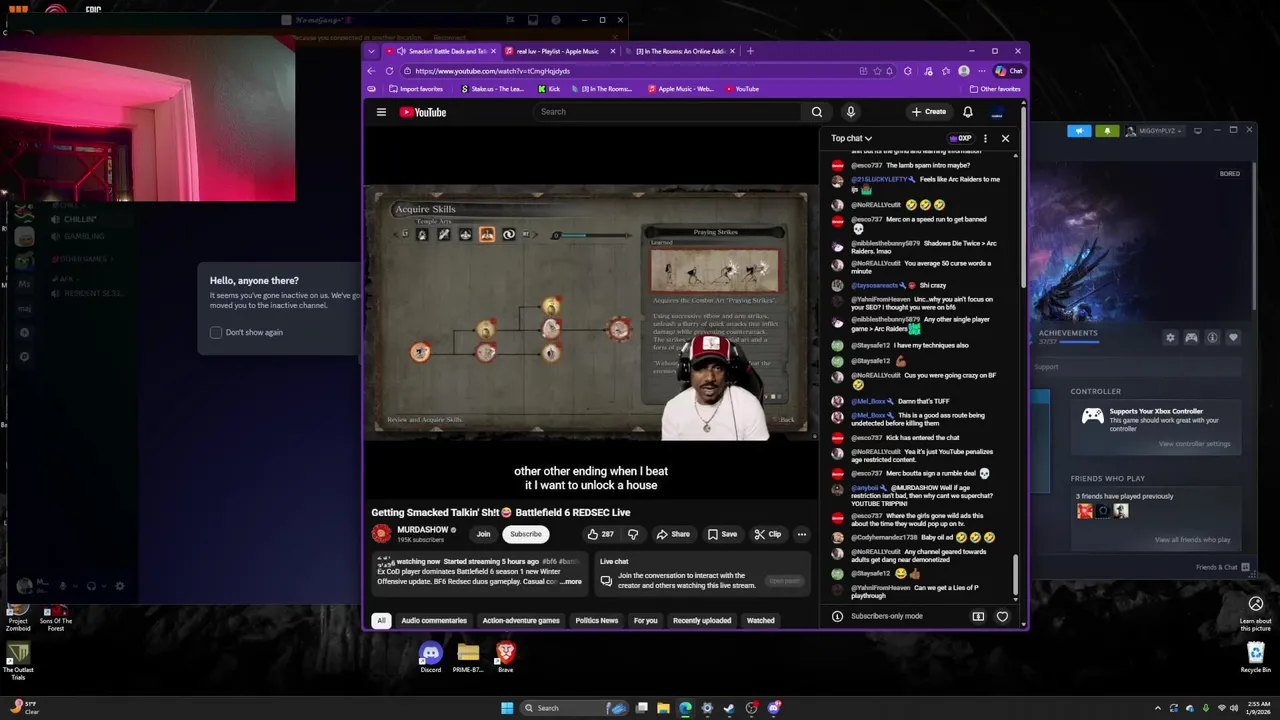Click the Join channel button

point(483,534)
